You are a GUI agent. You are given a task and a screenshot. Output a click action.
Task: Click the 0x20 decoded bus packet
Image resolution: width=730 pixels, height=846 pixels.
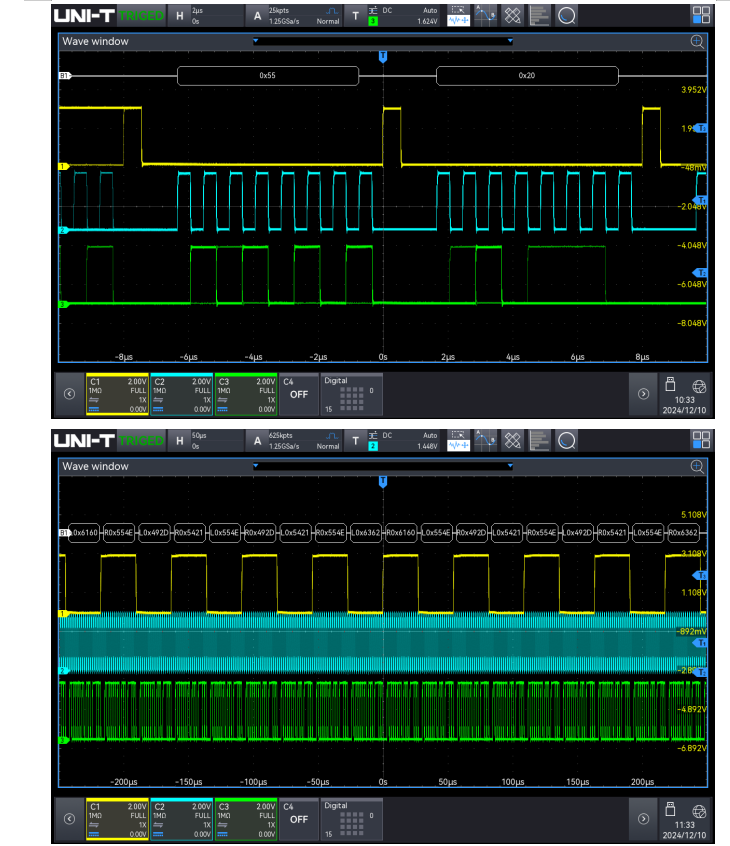[527, 75]
